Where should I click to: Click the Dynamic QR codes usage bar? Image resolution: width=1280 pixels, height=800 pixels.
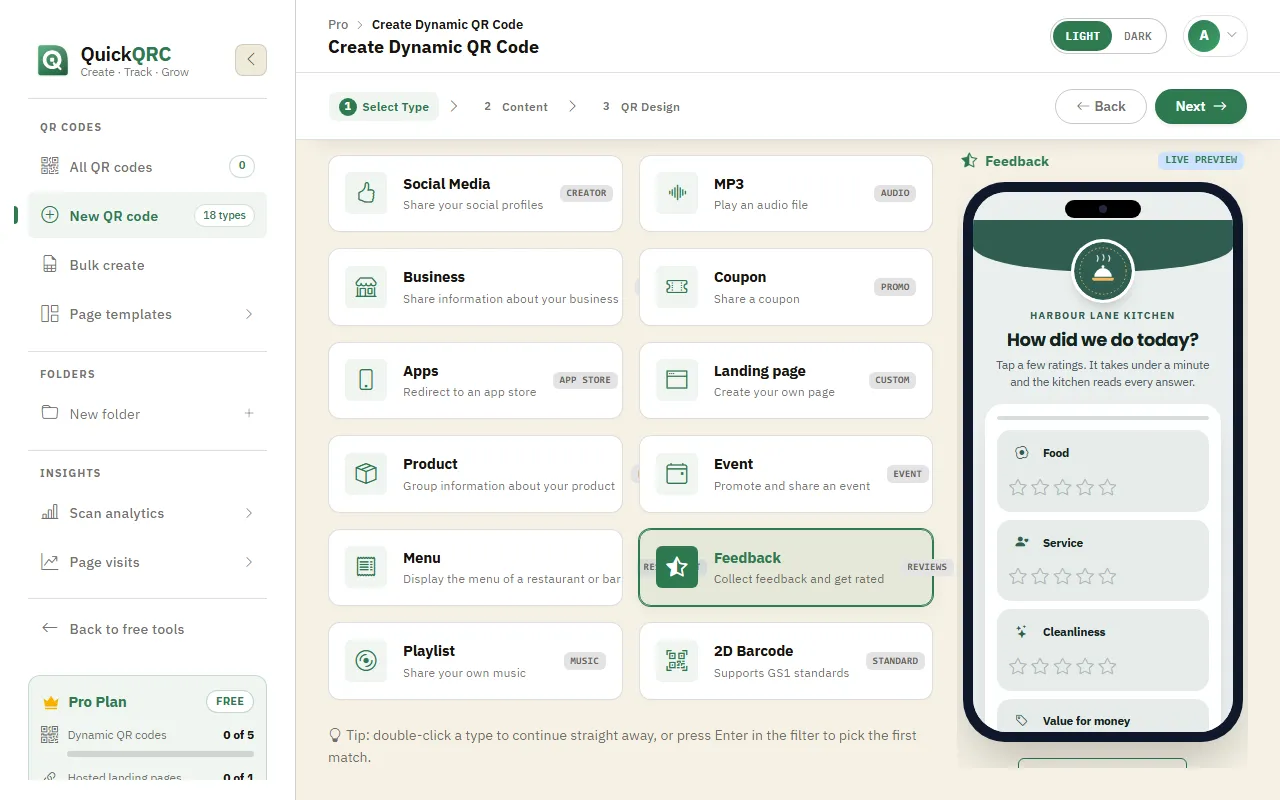161,753
